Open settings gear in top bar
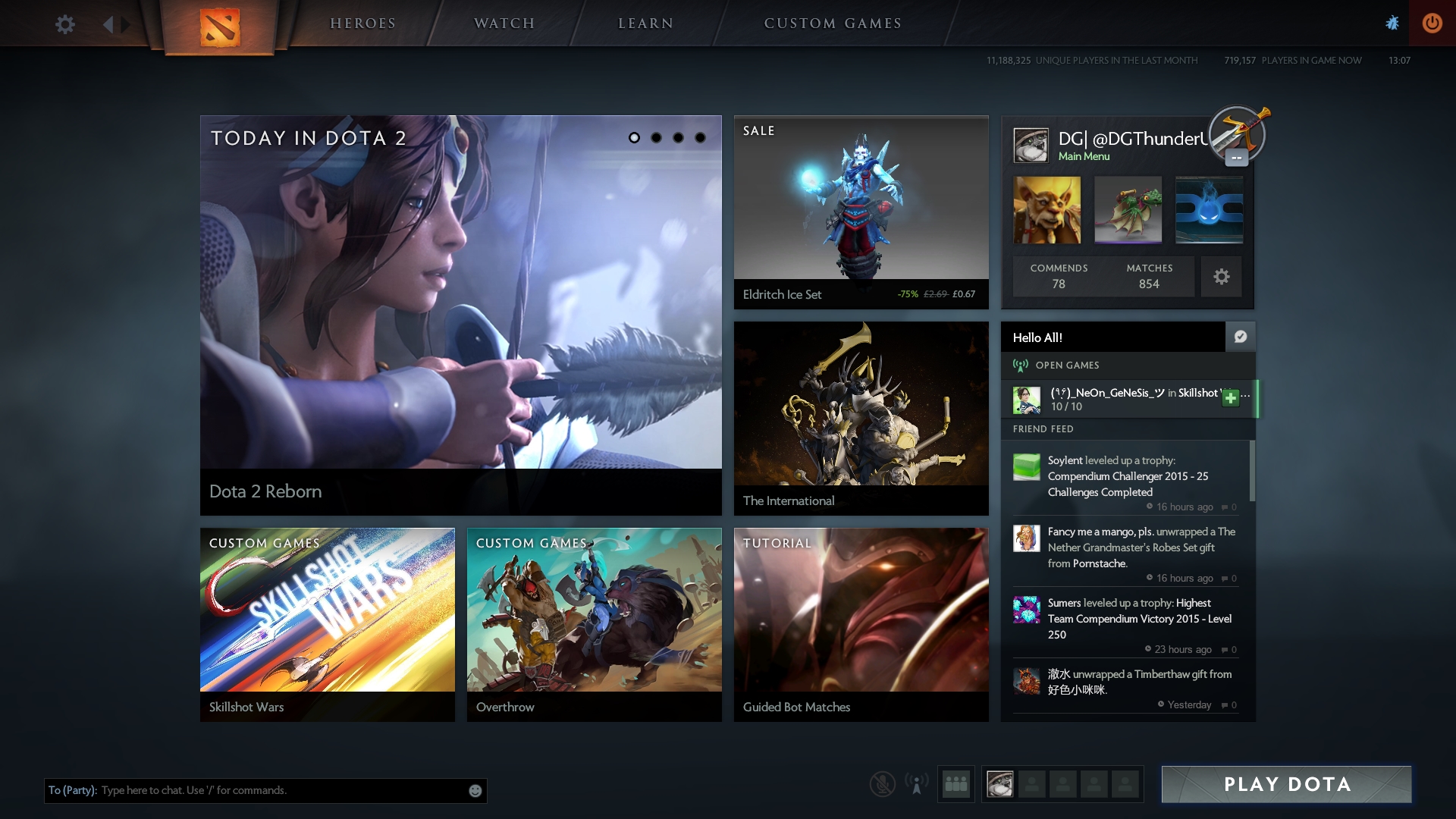Viewport: 1456px width, 819px height. [65, 24]
